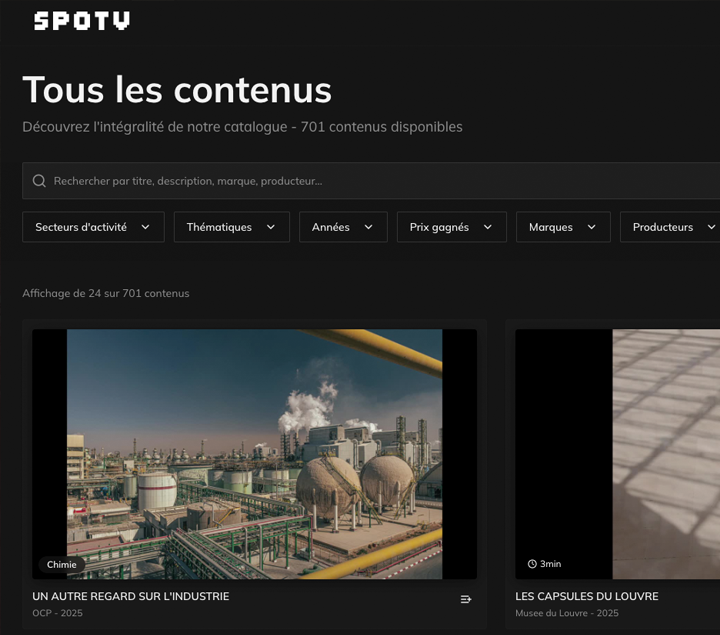Click the playlist icon on the industry card
Viewport: 720px width, 635px height.
465,599
